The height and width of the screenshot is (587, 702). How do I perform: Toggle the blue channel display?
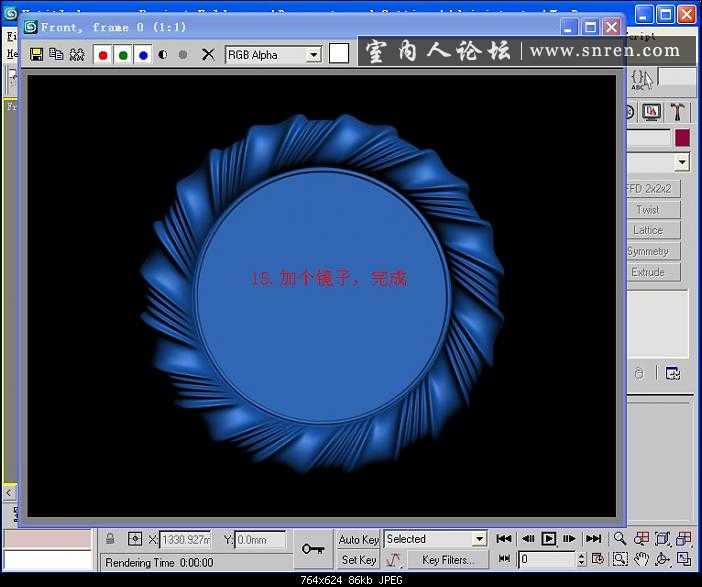point(143,55)
